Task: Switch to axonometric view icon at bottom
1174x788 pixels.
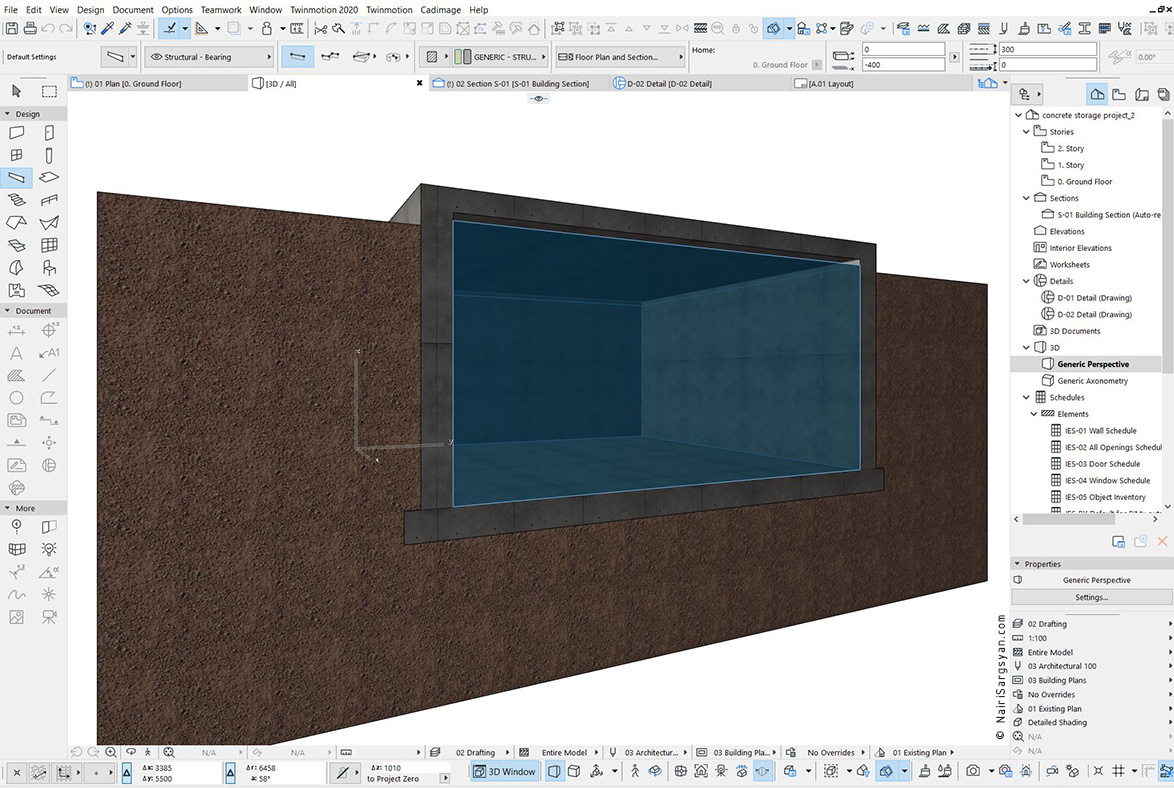Action: [574, 771]
